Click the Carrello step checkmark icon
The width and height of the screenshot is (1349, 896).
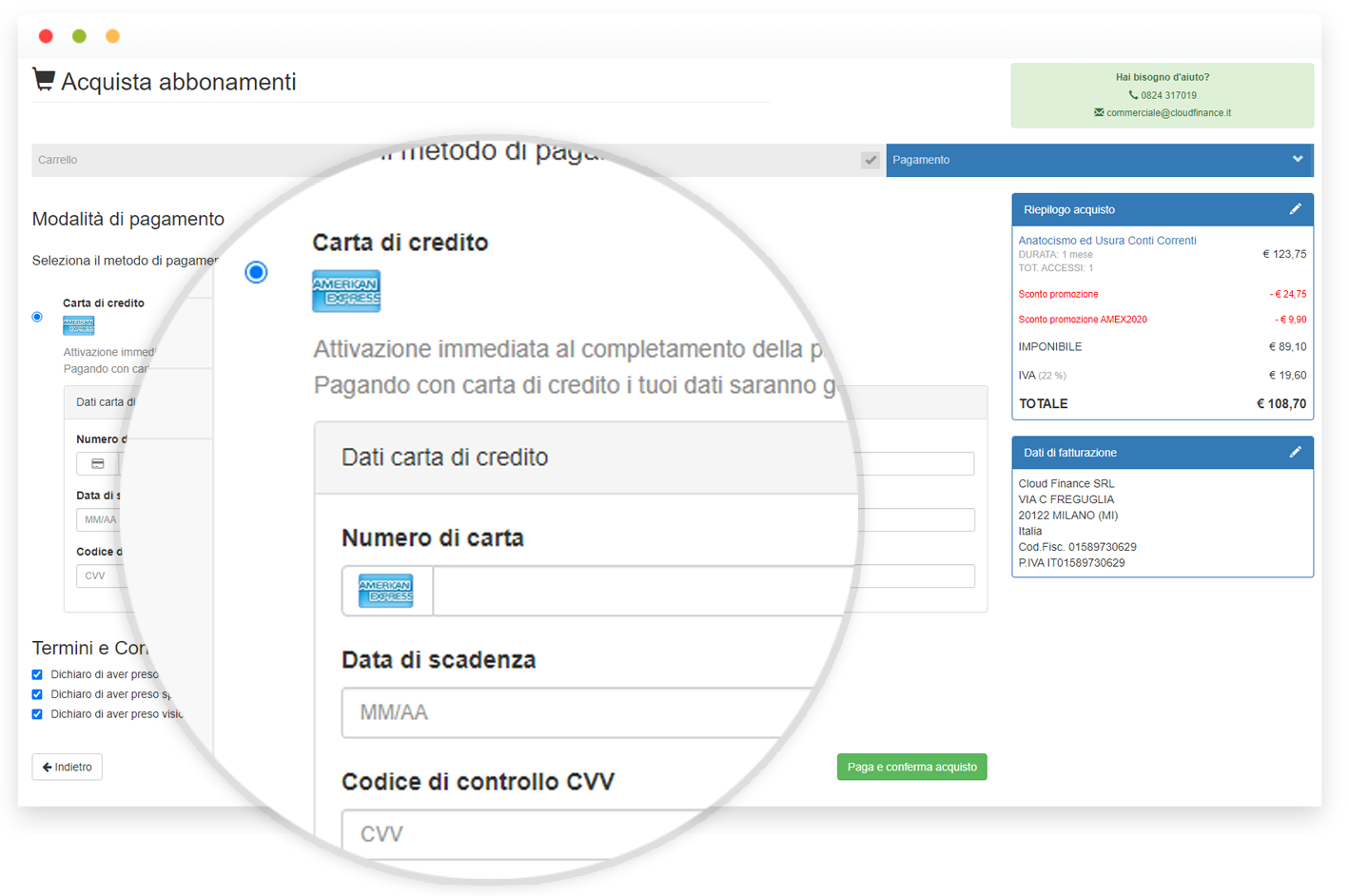pos(870,160)
